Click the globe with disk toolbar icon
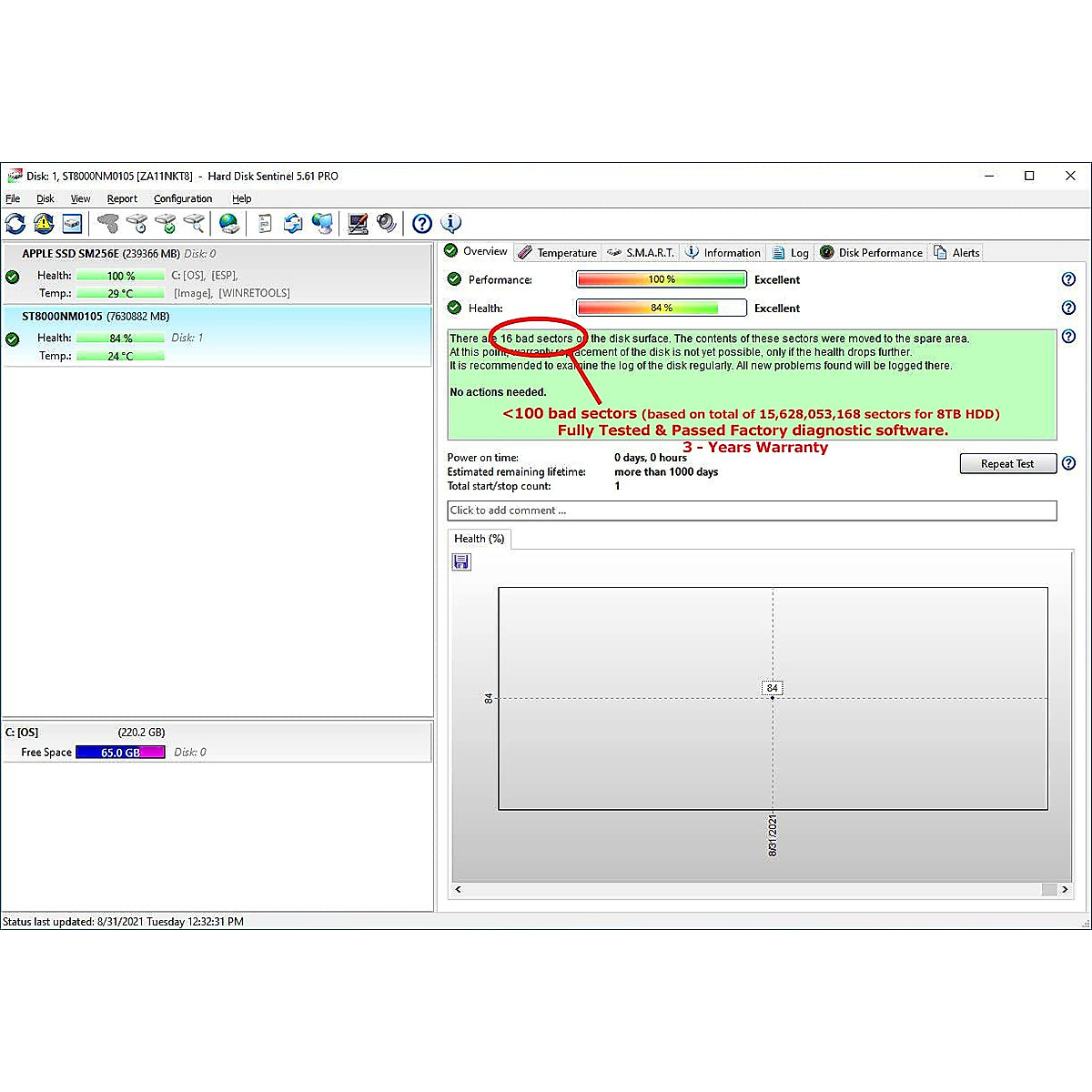This screenshot has width=1092, height=1092. click(229, 223)
